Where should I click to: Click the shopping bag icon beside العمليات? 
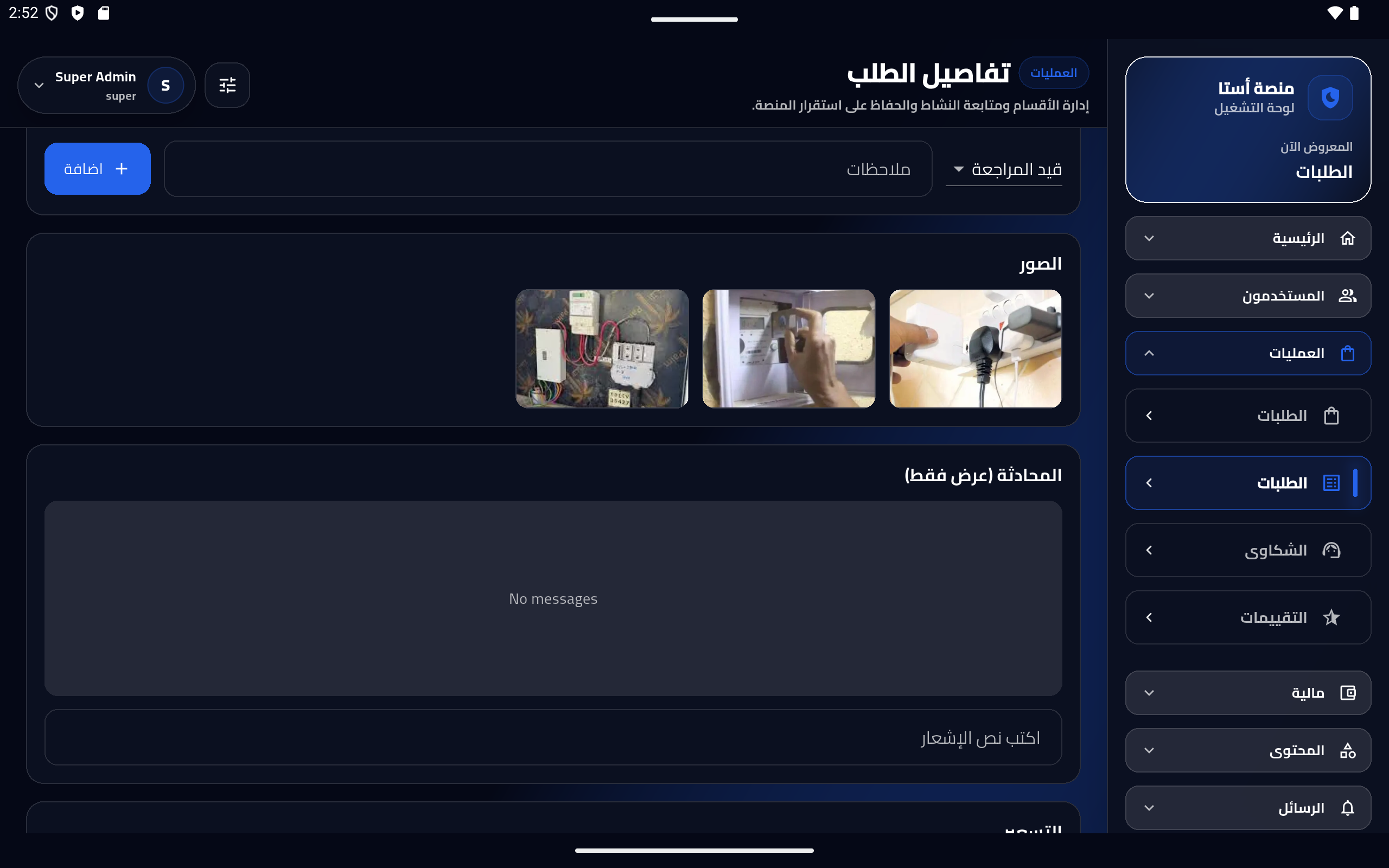(x=1347, y=353)
